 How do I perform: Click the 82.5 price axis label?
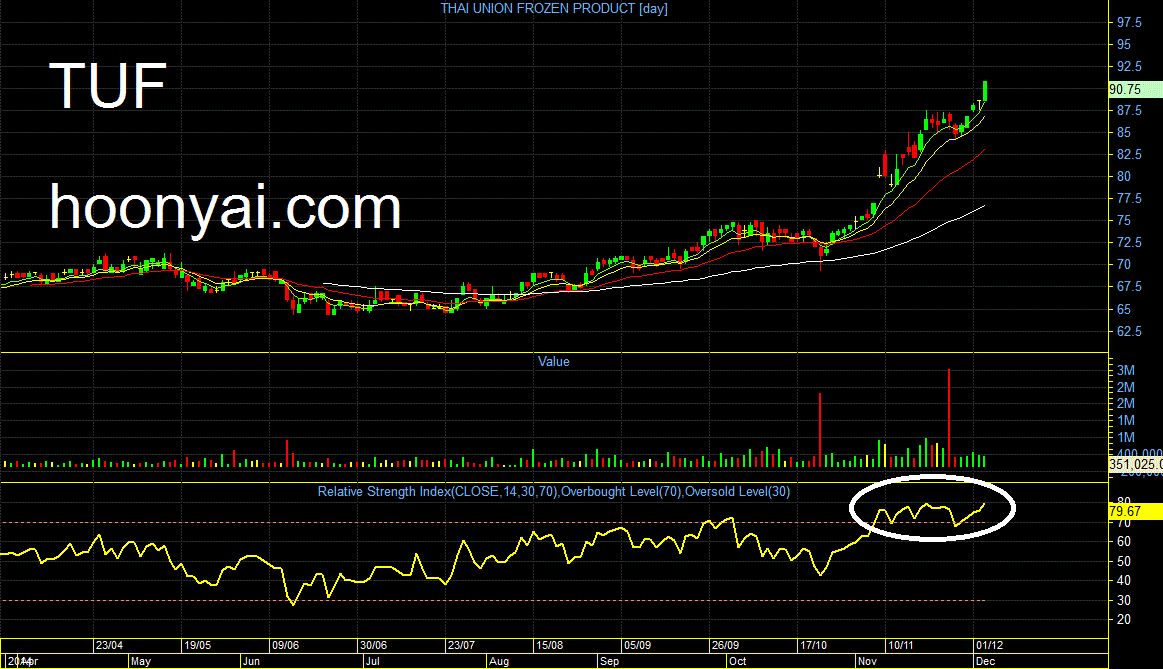coord(1129,154)
